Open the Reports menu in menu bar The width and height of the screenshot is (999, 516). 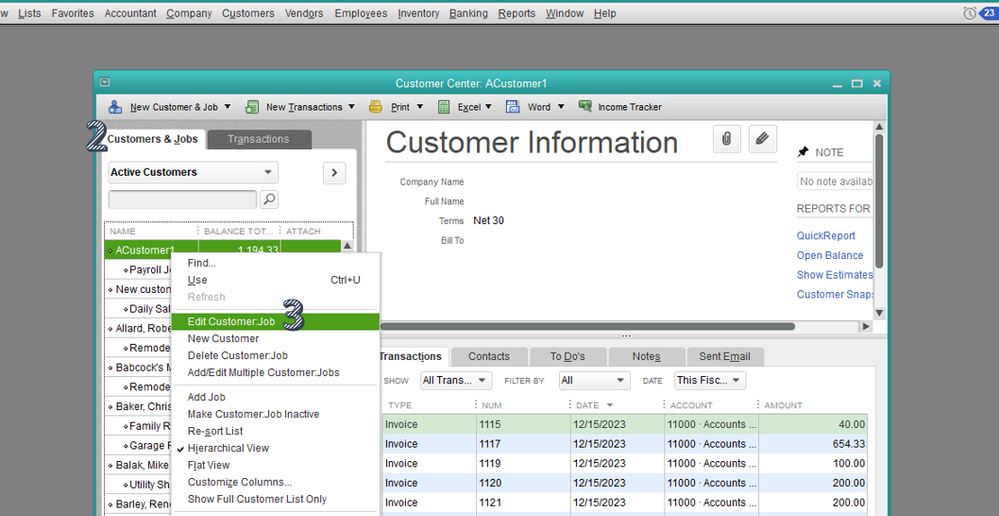point(517,13)
